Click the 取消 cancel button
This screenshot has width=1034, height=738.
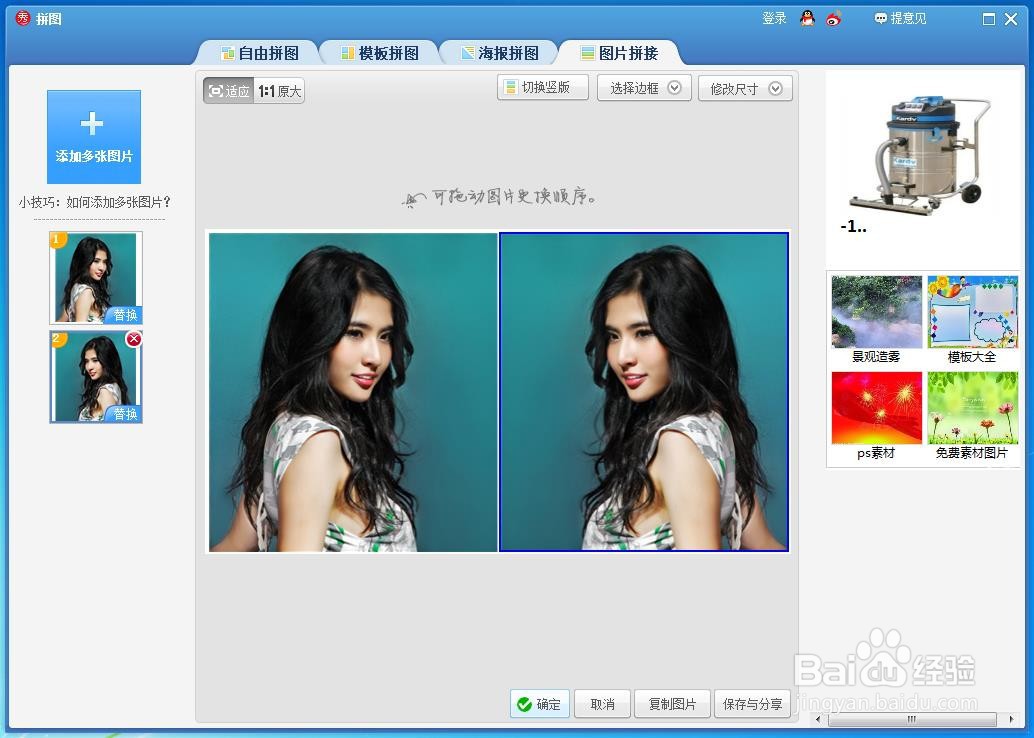602,704
